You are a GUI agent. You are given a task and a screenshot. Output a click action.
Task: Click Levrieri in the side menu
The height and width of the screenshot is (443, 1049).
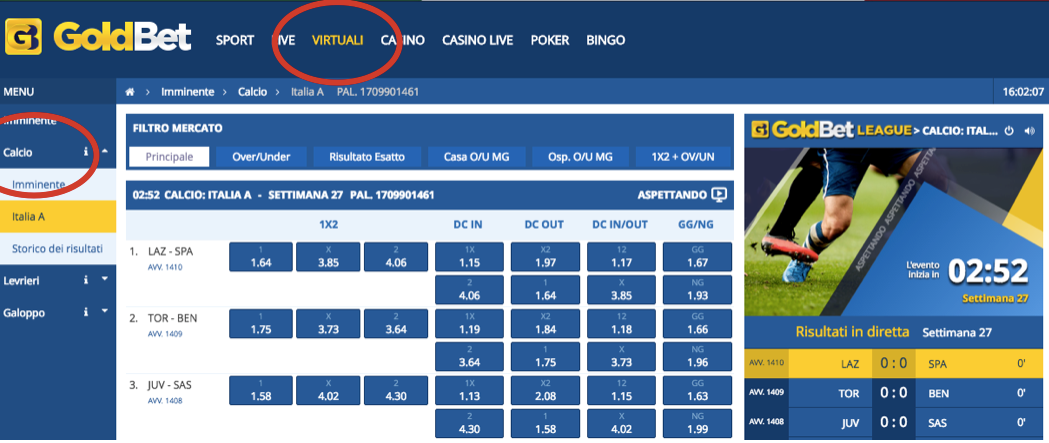tap(21, 280)
